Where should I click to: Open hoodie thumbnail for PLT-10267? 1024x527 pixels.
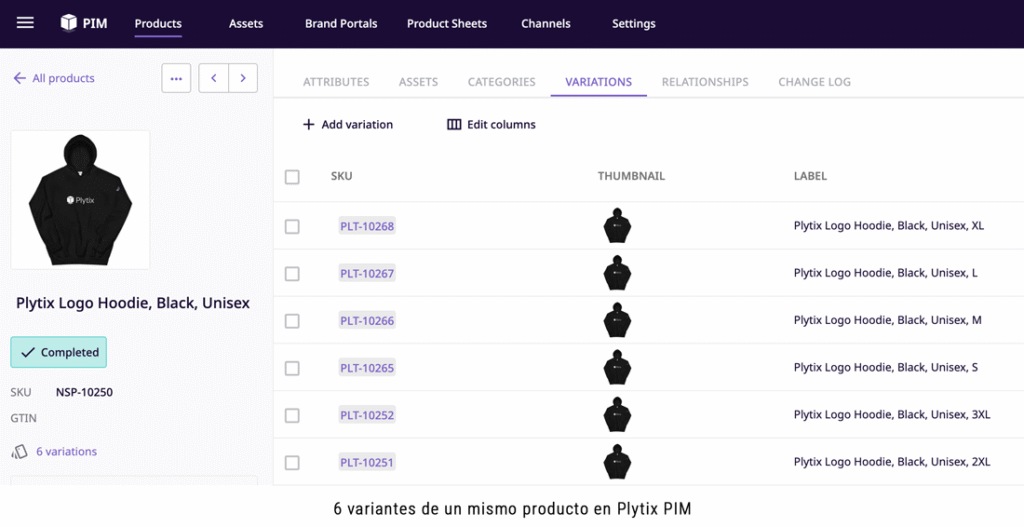pos(617,273)
